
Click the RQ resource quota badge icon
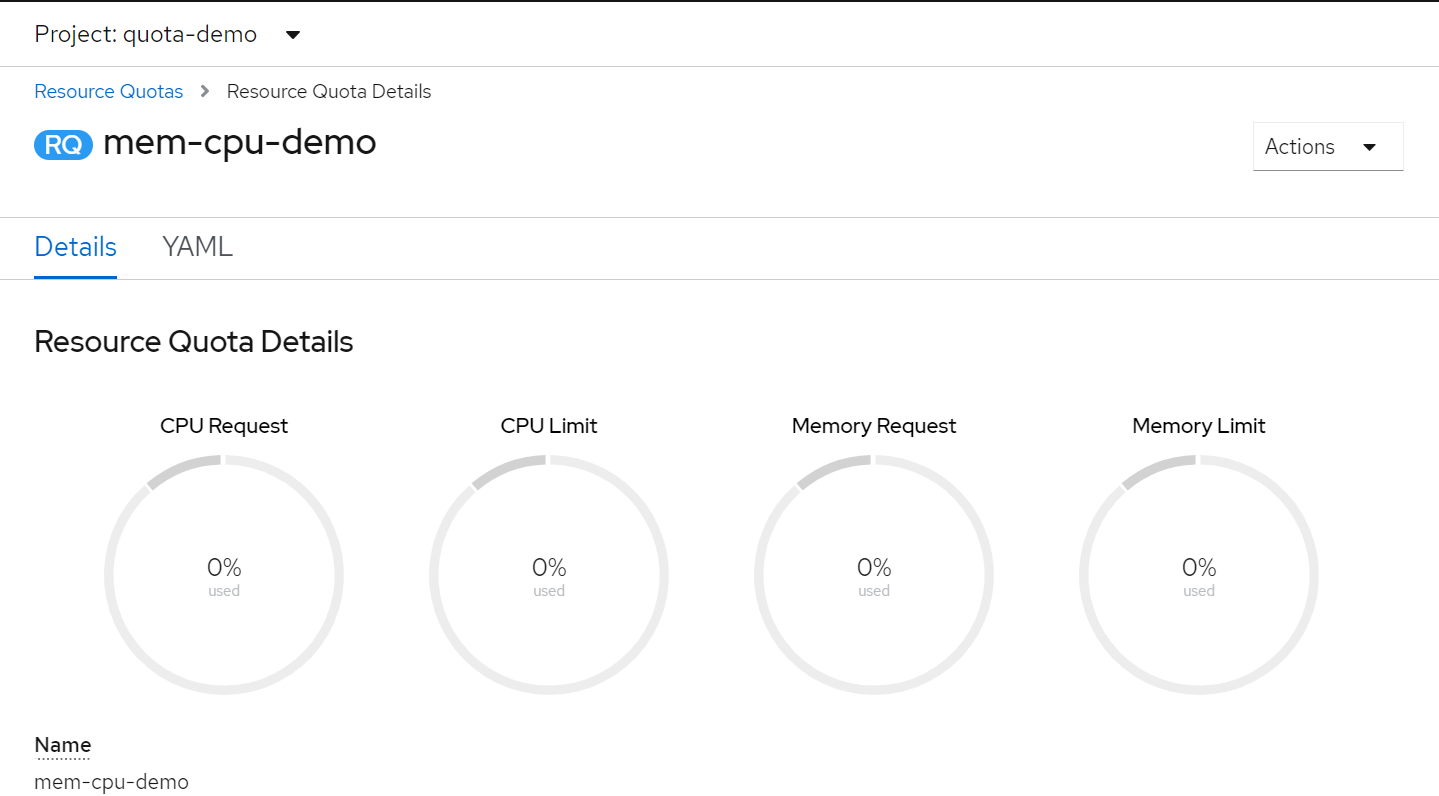point(63,144)
